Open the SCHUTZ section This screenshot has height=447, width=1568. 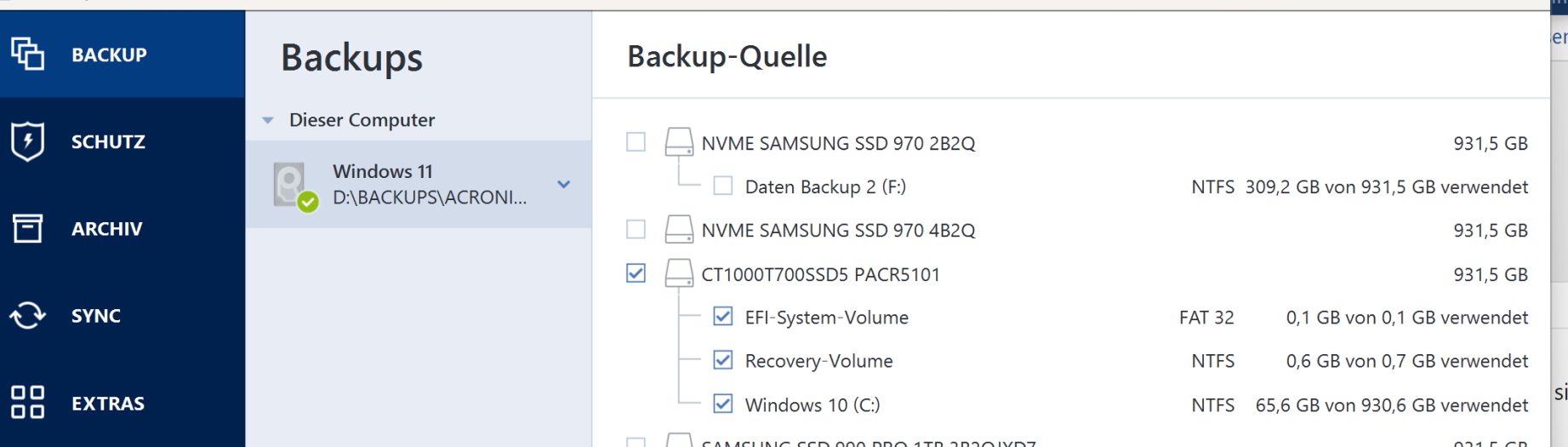pyautogui.click(x=108, y=142)
